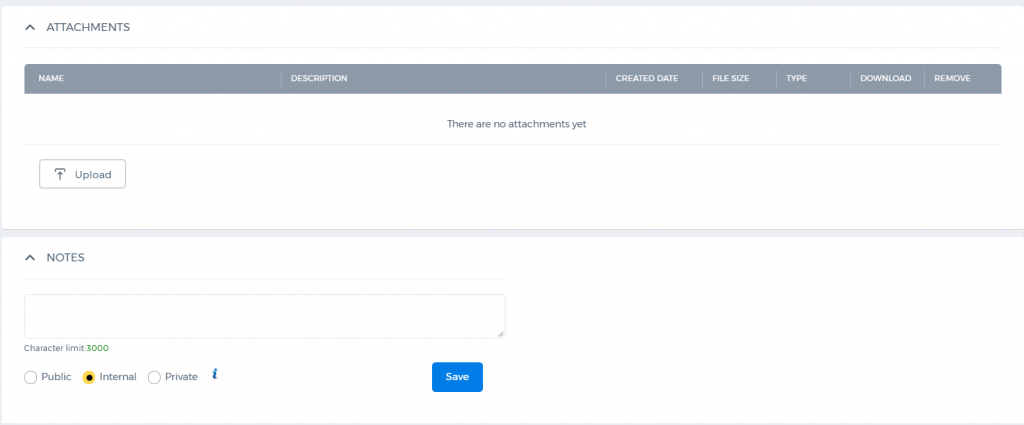Save the note
This screenshot has height=425, width=1024.
(x=457, y=377)
